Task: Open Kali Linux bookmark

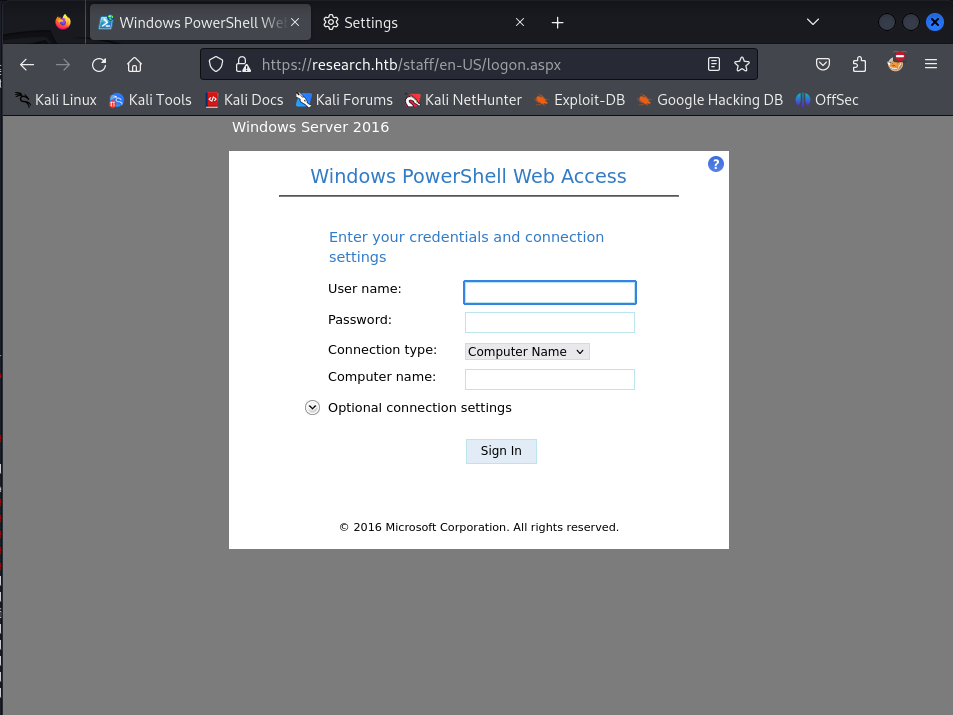Action: [56, 100]
